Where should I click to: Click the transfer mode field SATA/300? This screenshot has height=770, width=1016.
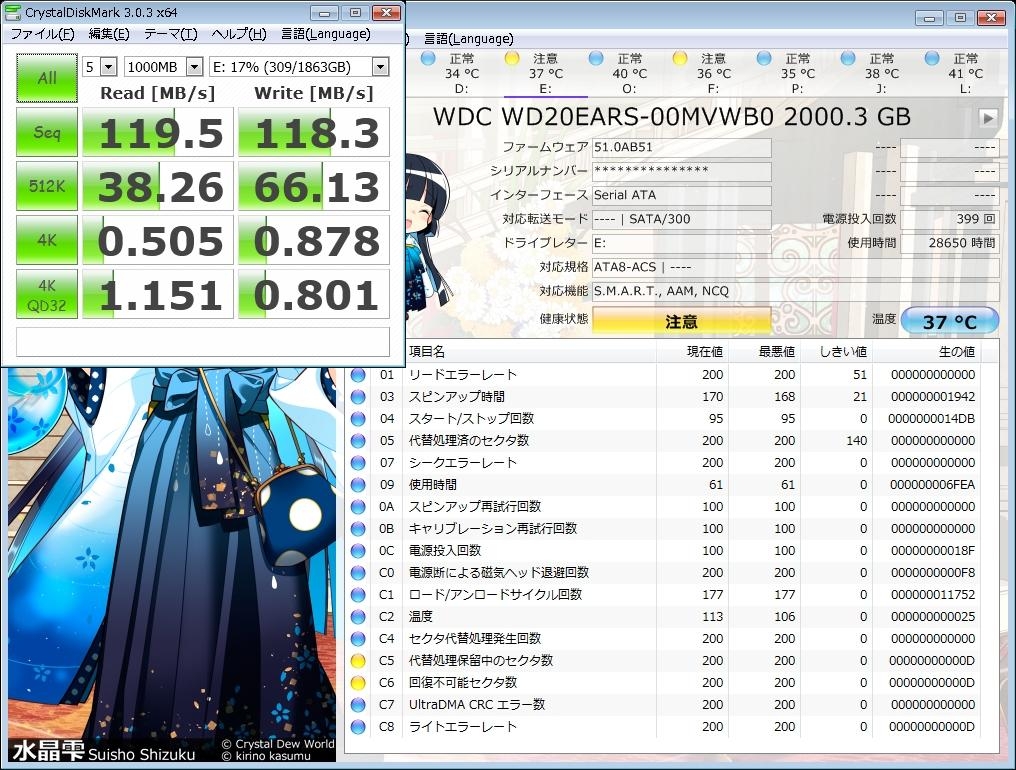click(681, 219)
